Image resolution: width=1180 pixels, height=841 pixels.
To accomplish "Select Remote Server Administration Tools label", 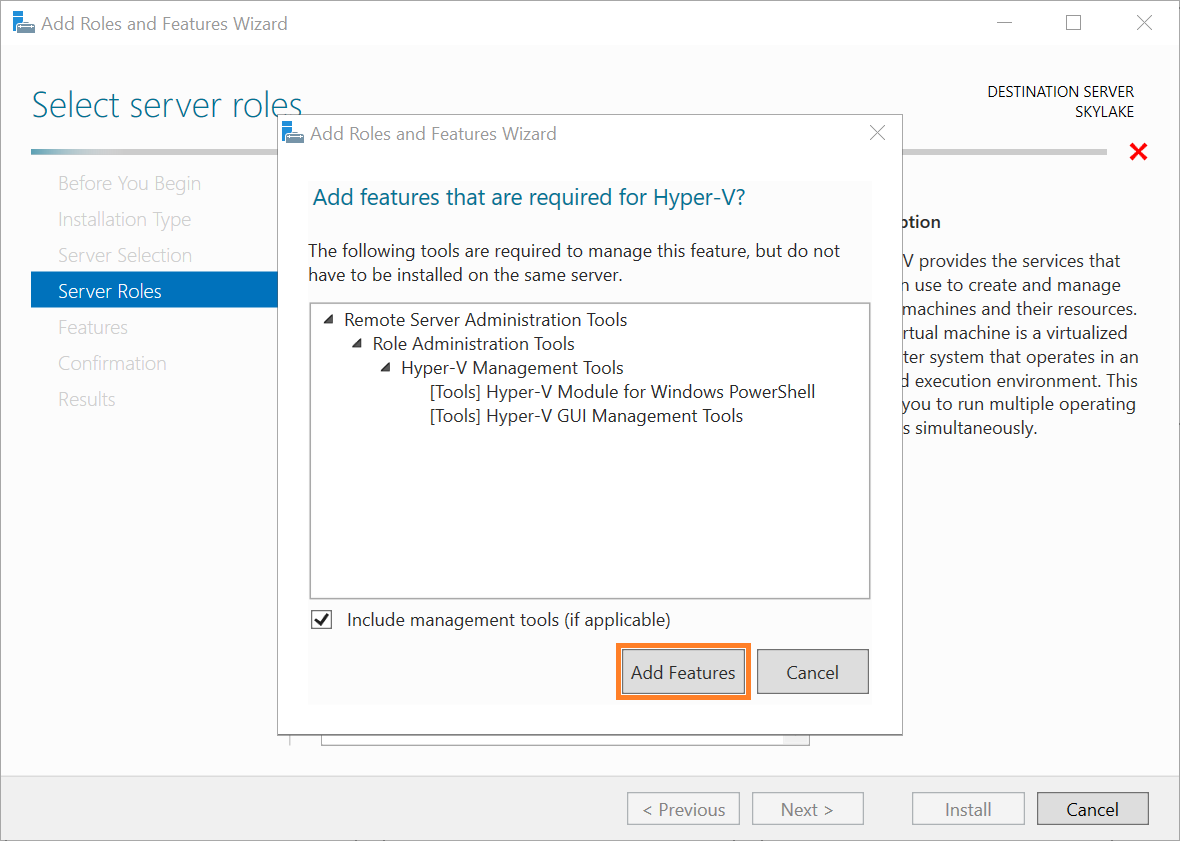I will (485, 320).
